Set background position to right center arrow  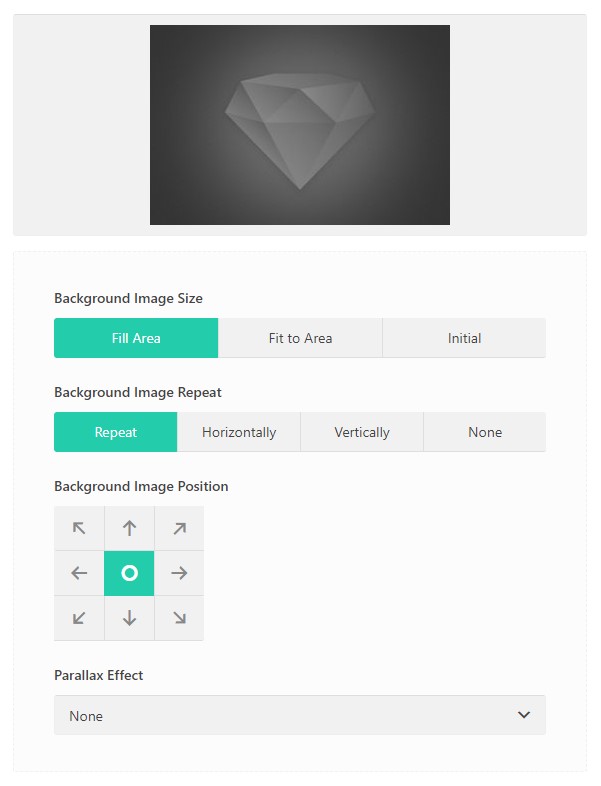point(179,573)
